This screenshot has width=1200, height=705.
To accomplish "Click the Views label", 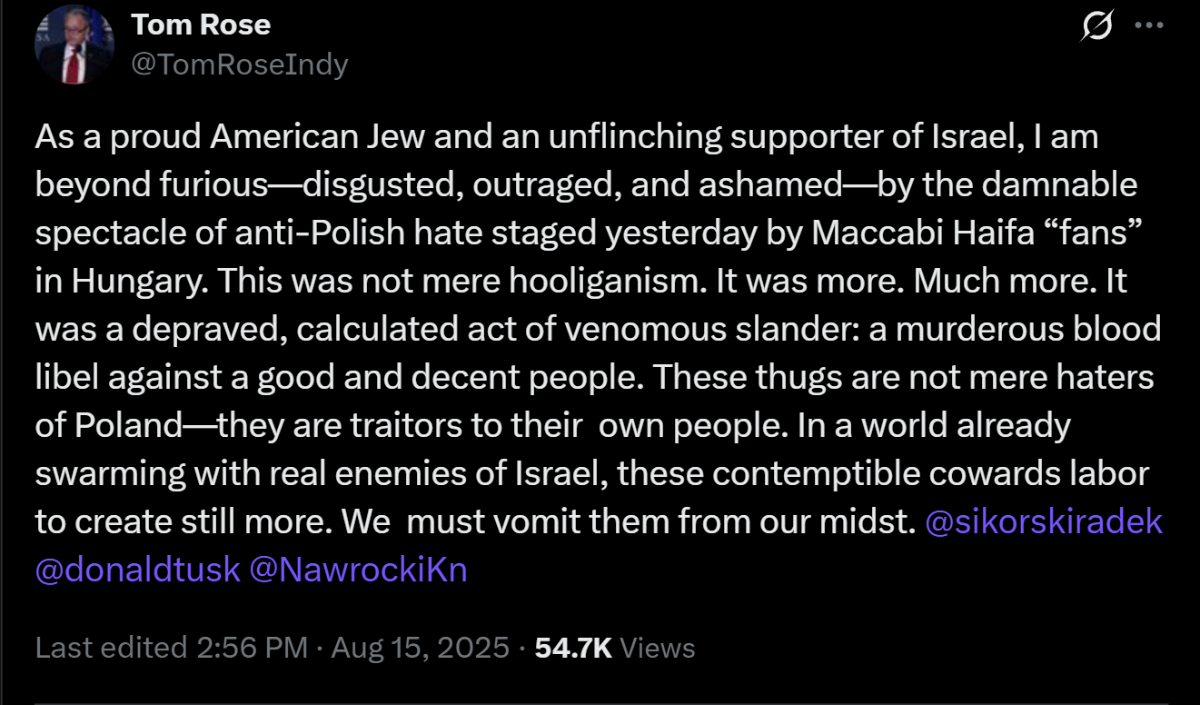I will 657,647.
